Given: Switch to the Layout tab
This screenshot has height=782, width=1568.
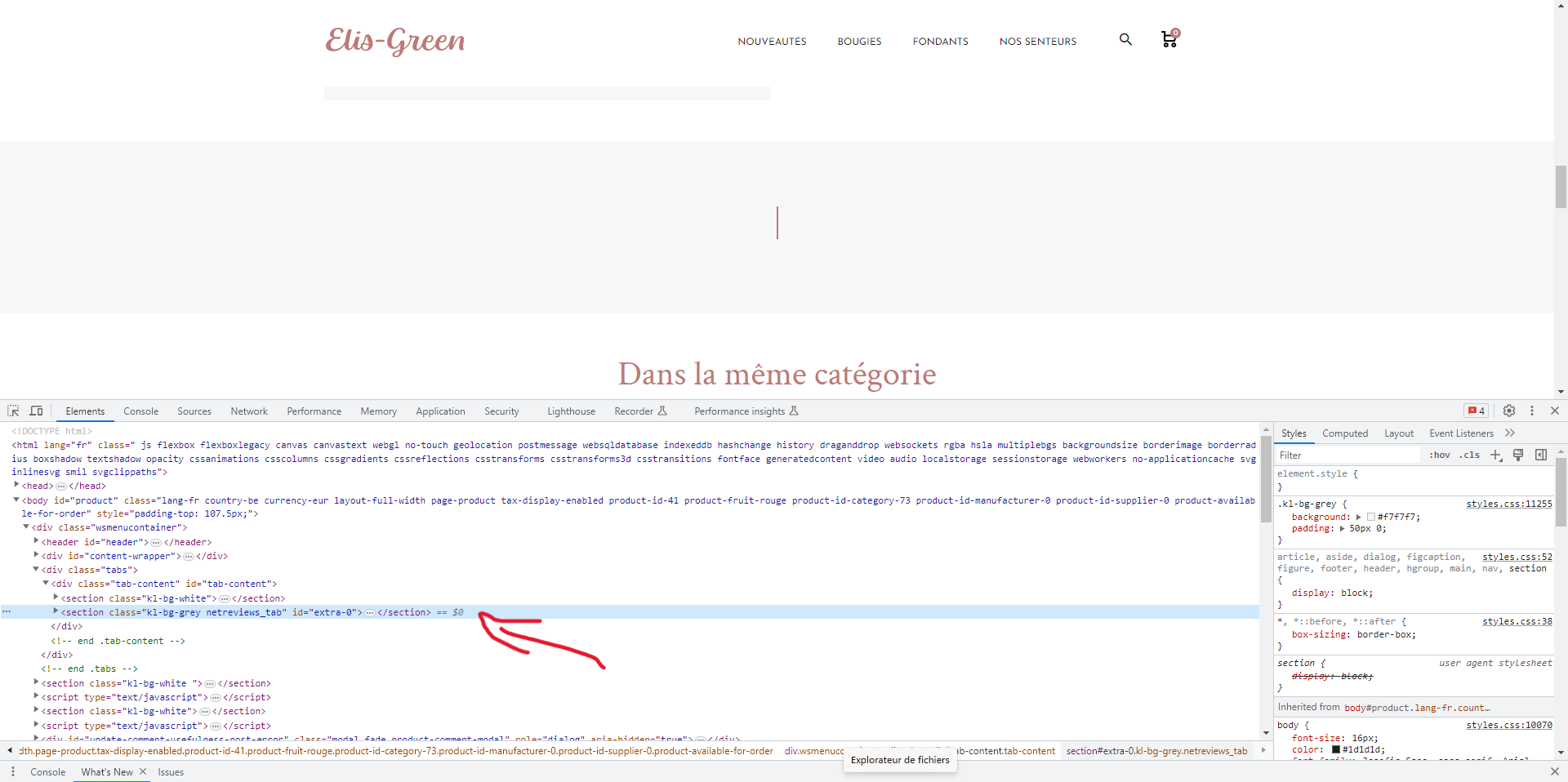Looking at the screenshot, I should pos(1399,433).
